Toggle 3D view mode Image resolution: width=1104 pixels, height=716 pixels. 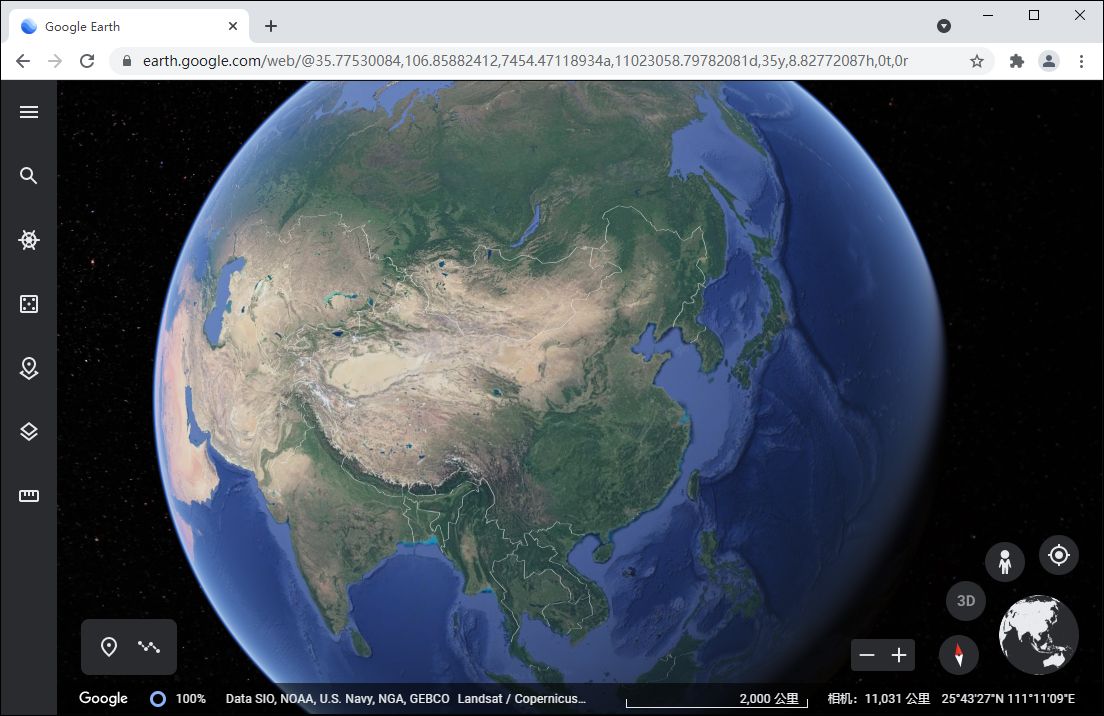pyautogui.click(x=964, y=600)
